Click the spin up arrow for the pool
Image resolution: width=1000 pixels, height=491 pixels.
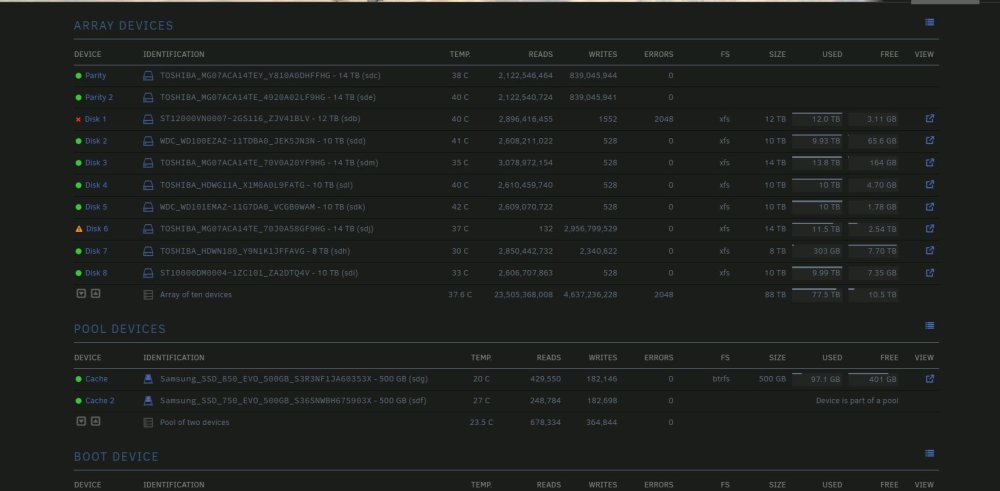[x=95, y=421]
